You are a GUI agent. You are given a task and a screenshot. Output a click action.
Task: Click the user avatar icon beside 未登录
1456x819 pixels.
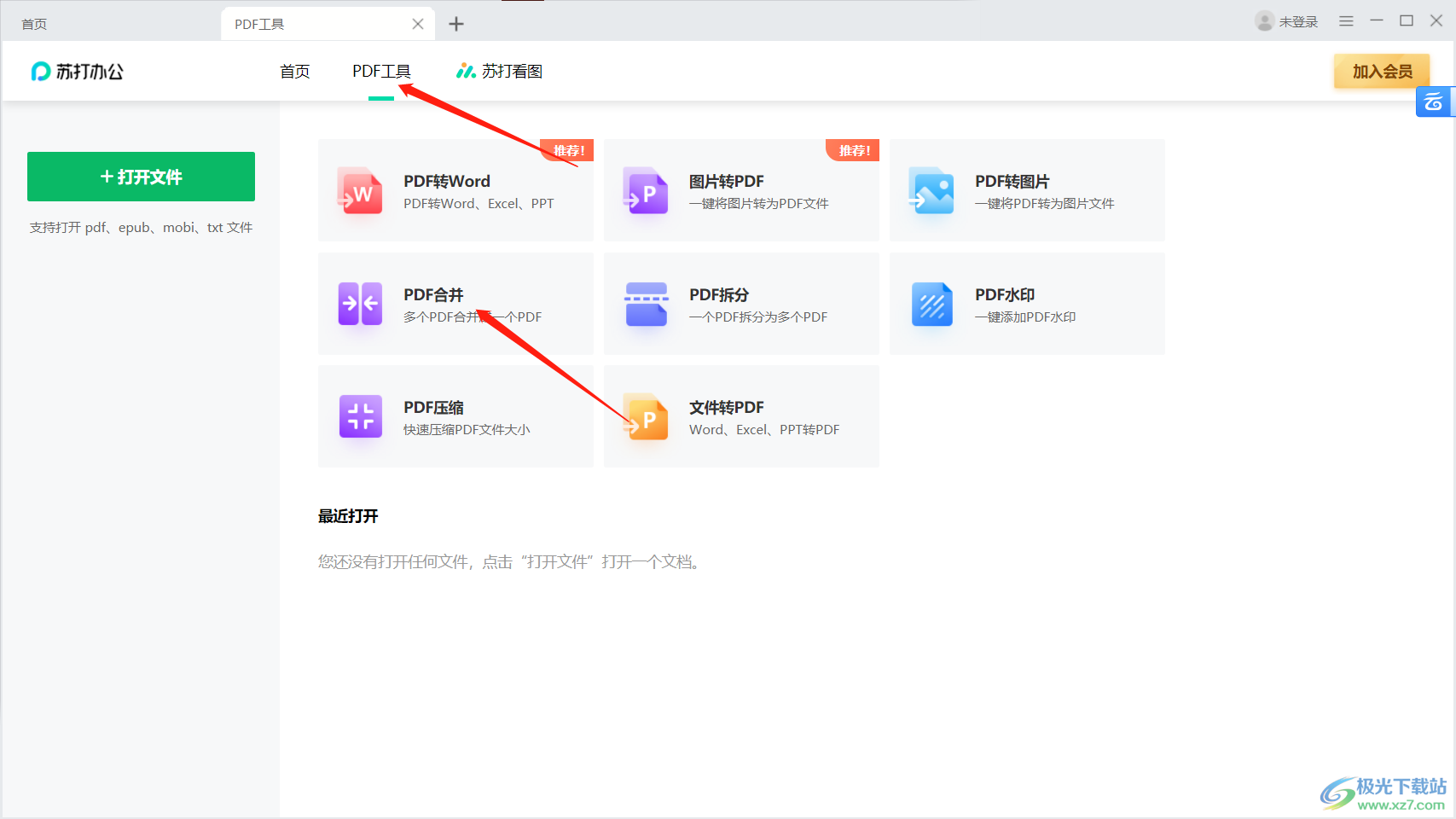(1264, 21)
